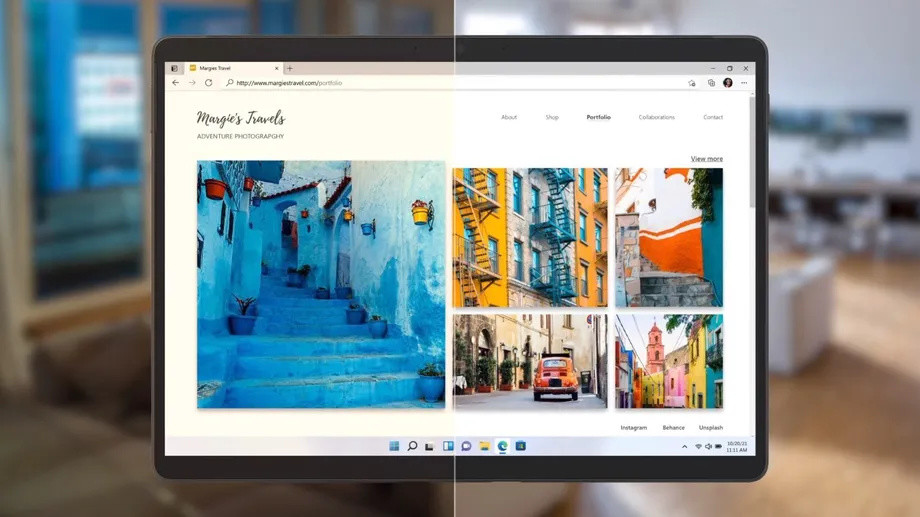Close the Margies Travel tab

point(277,68)
